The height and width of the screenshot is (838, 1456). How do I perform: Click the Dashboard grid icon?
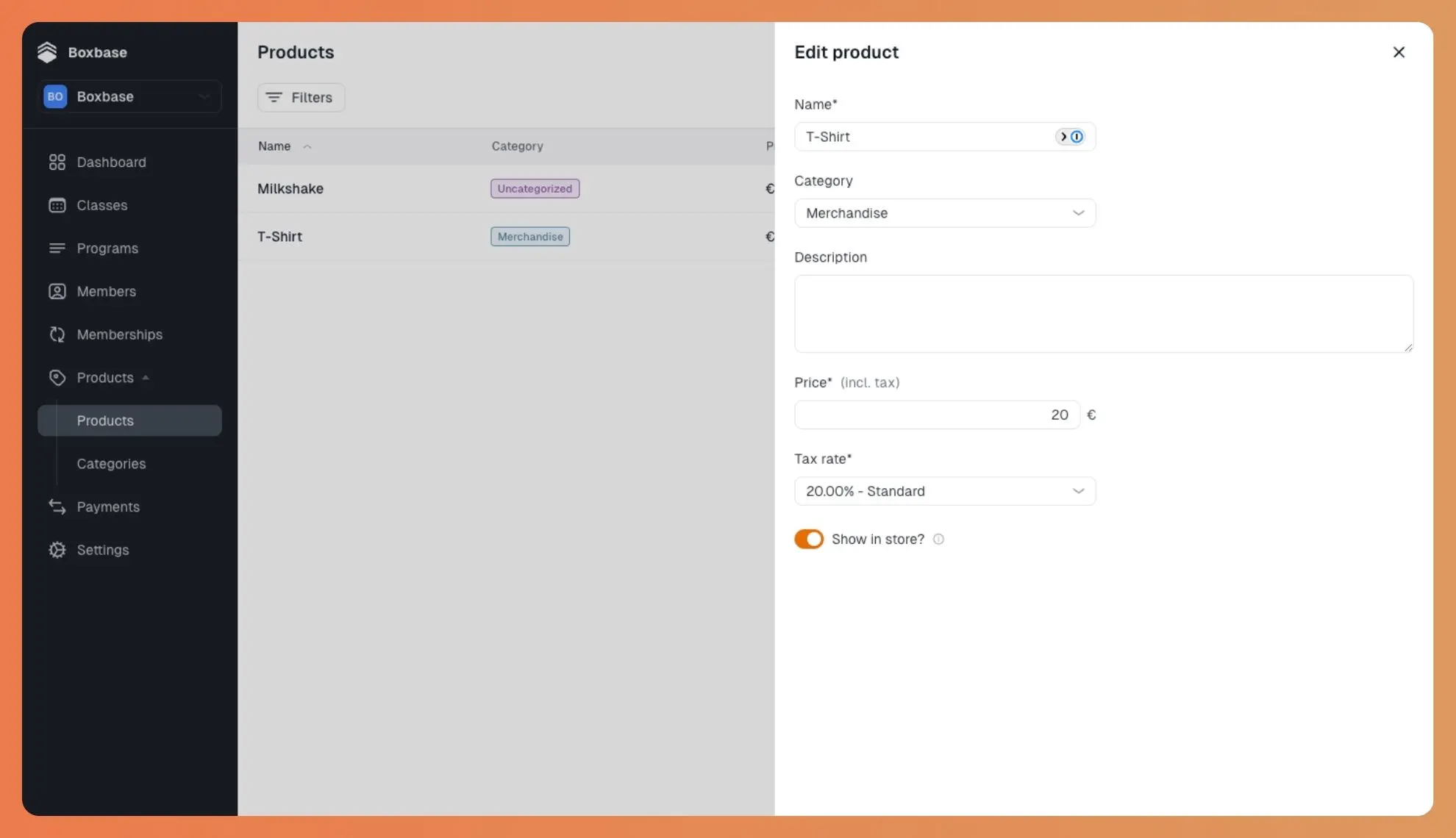coord(57,162)
